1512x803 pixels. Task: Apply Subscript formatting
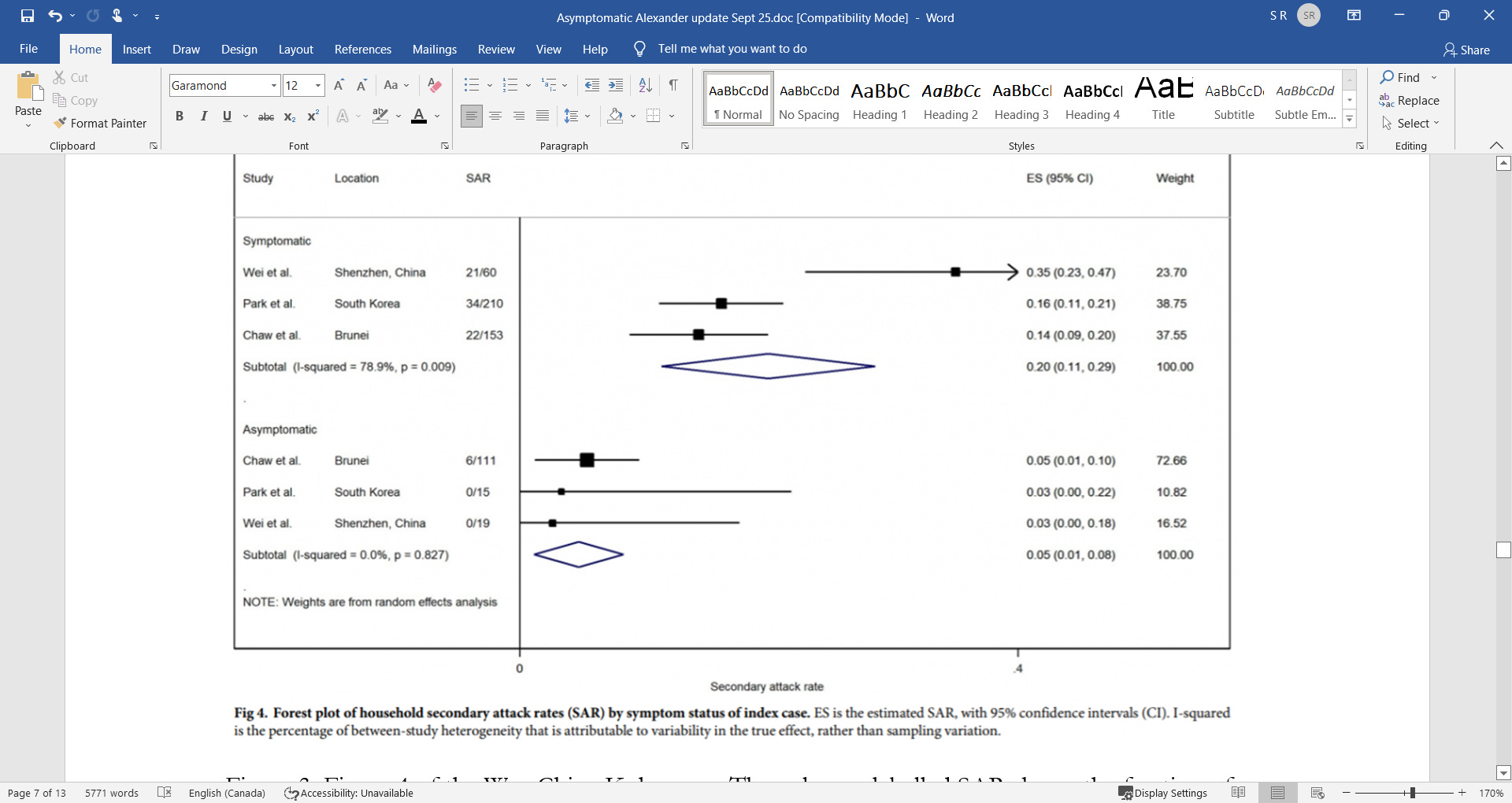(x=290, y=117)
